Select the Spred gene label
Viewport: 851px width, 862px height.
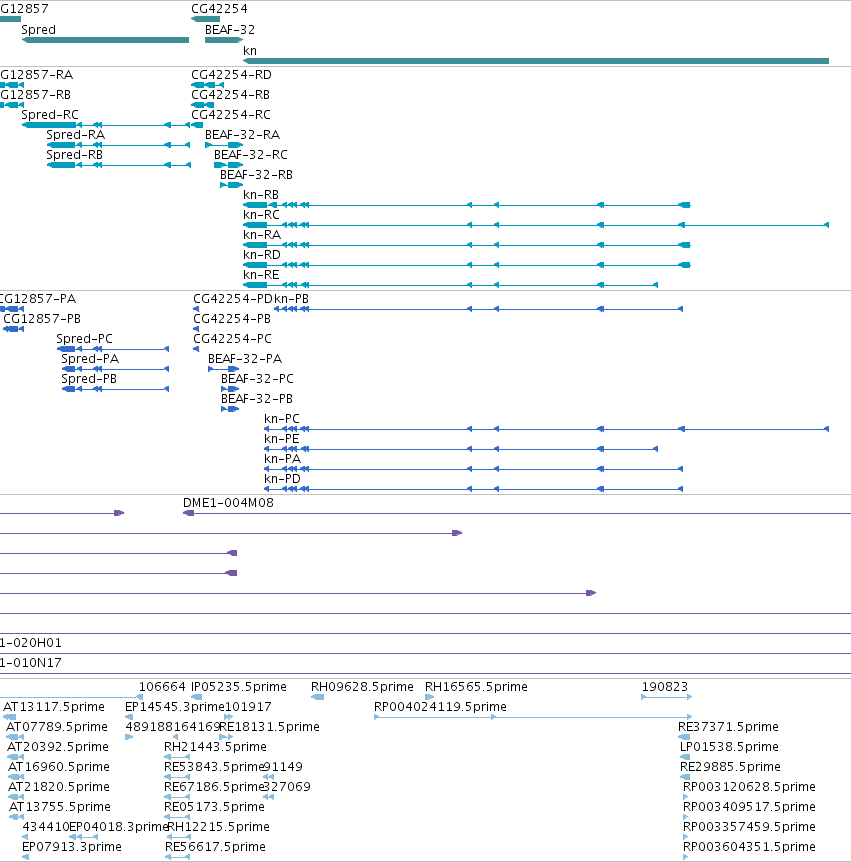coord(38,30)
